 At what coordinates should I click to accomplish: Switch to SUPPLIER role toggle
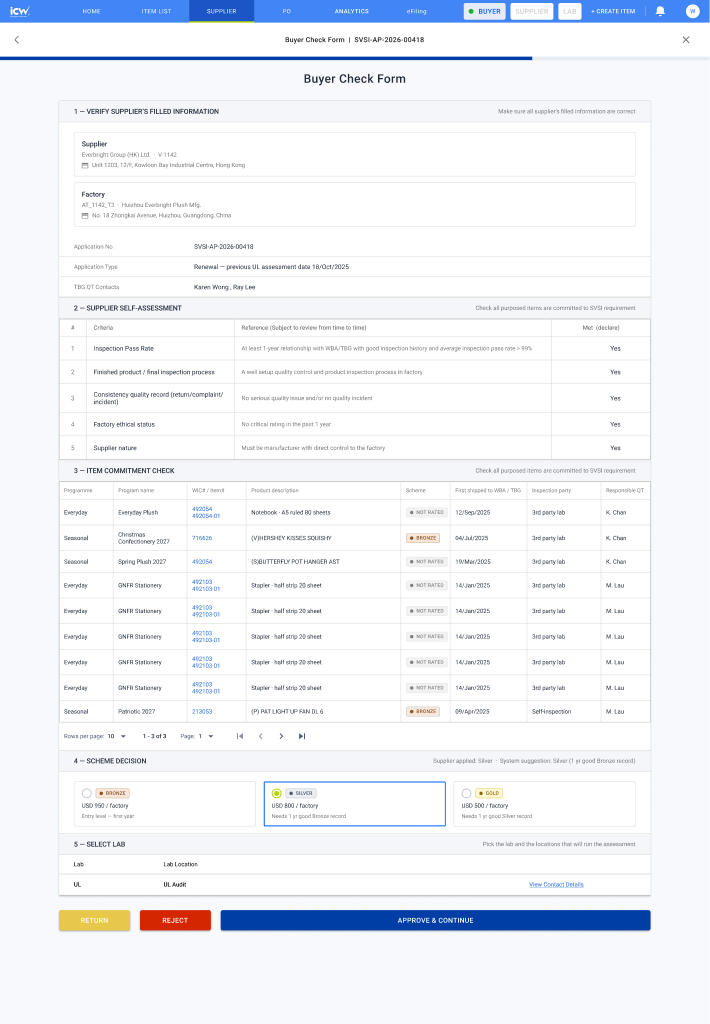click(532, 11)
